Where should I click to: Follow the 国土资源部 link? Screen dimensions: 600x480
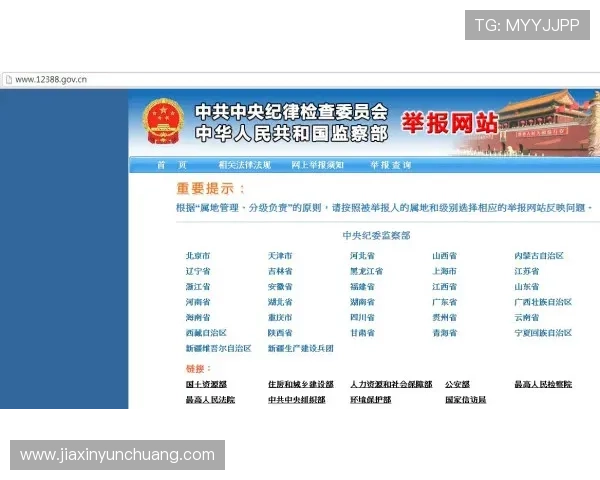[206, 384]
